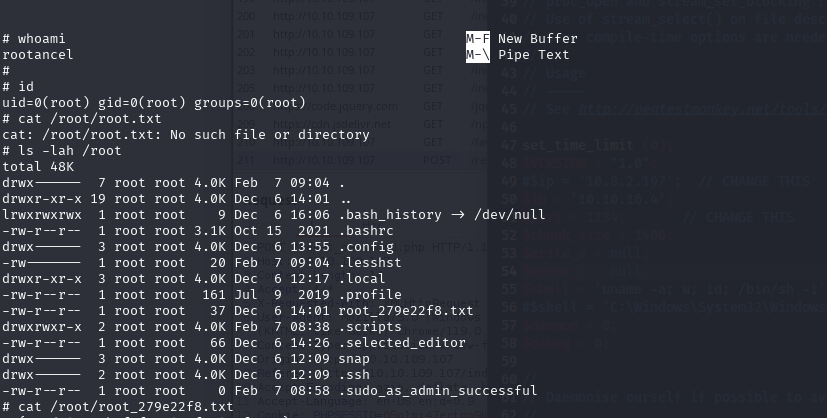This screenshot has width=827, height=418.
Task: Click the set_time_limit code line 47
Action: (598, 145)
